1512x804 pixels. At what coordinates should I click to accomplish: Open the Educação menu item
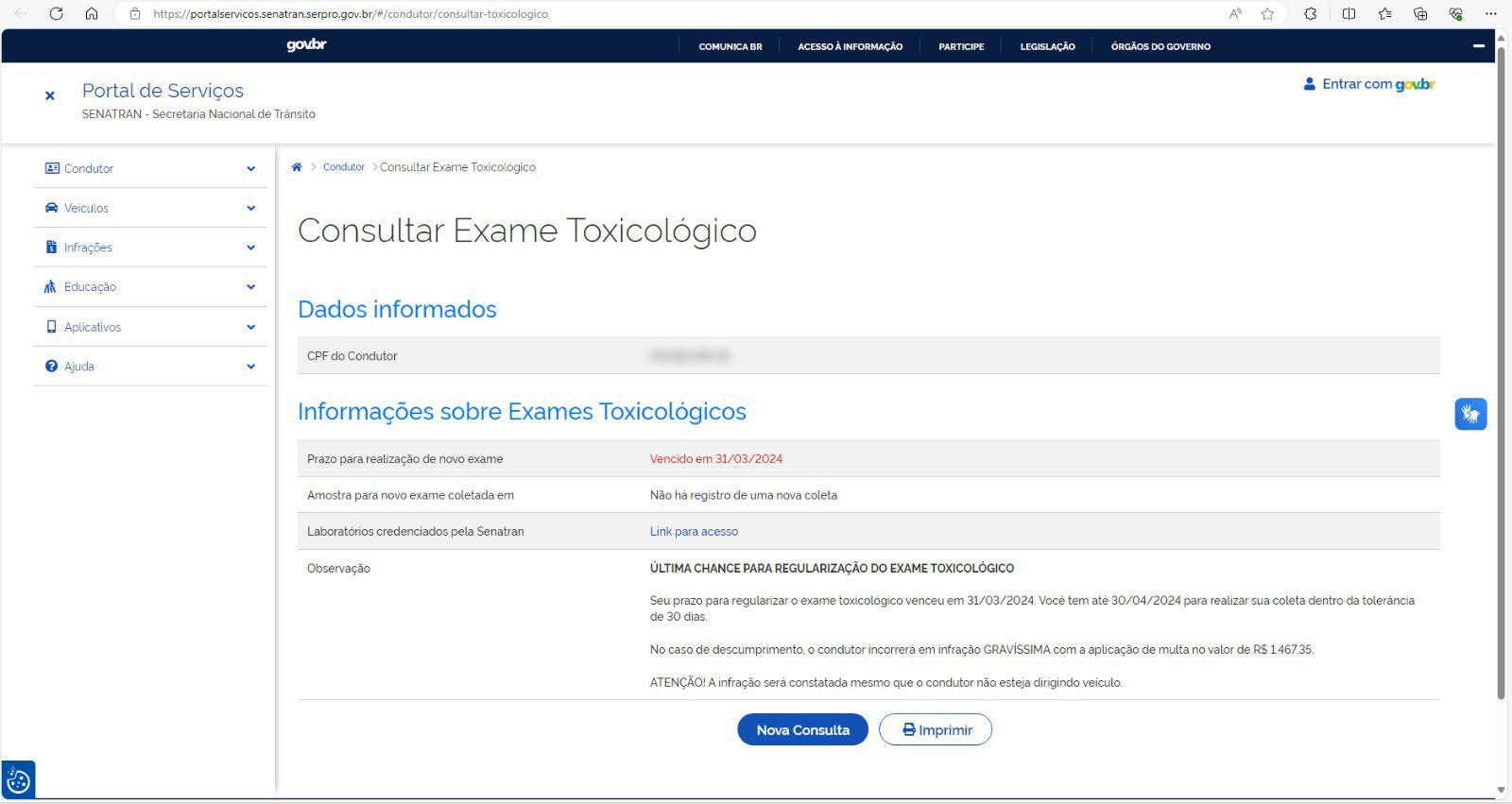(x=150, y=287)
